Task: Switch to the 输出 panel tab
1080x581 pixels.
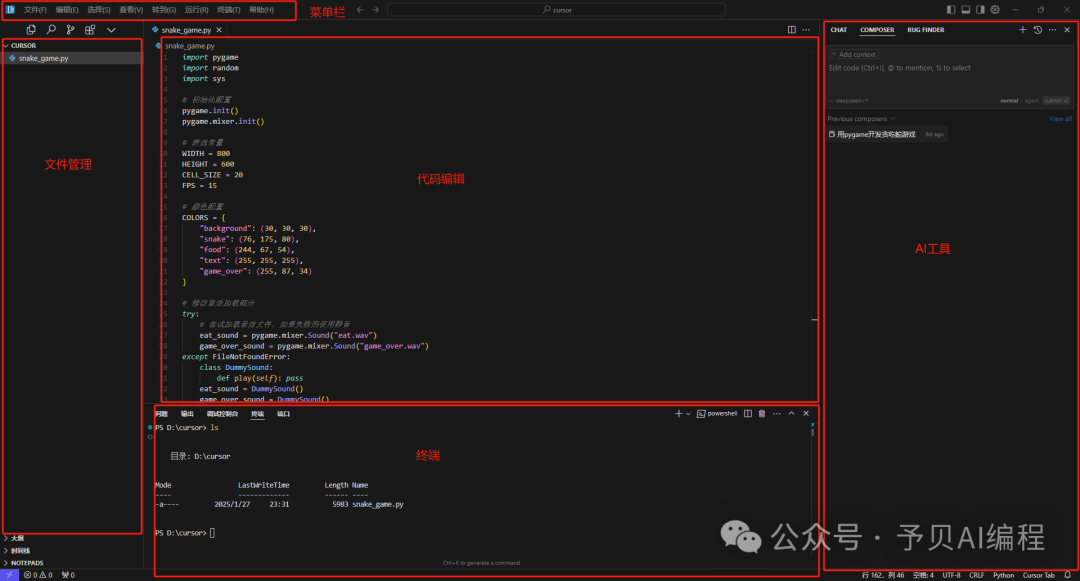Action: [187, 414]
